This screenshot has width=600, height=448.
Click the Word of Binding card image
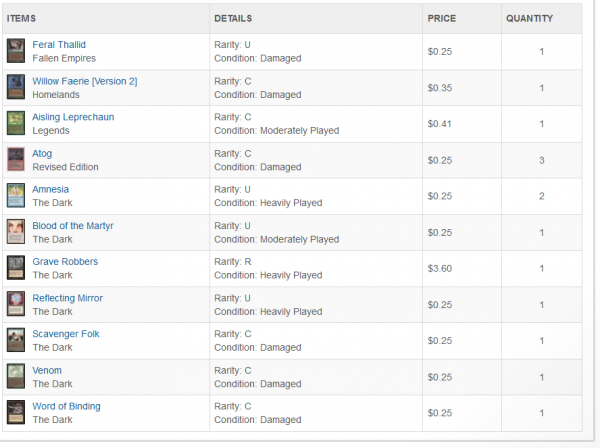tap(16, 411)
